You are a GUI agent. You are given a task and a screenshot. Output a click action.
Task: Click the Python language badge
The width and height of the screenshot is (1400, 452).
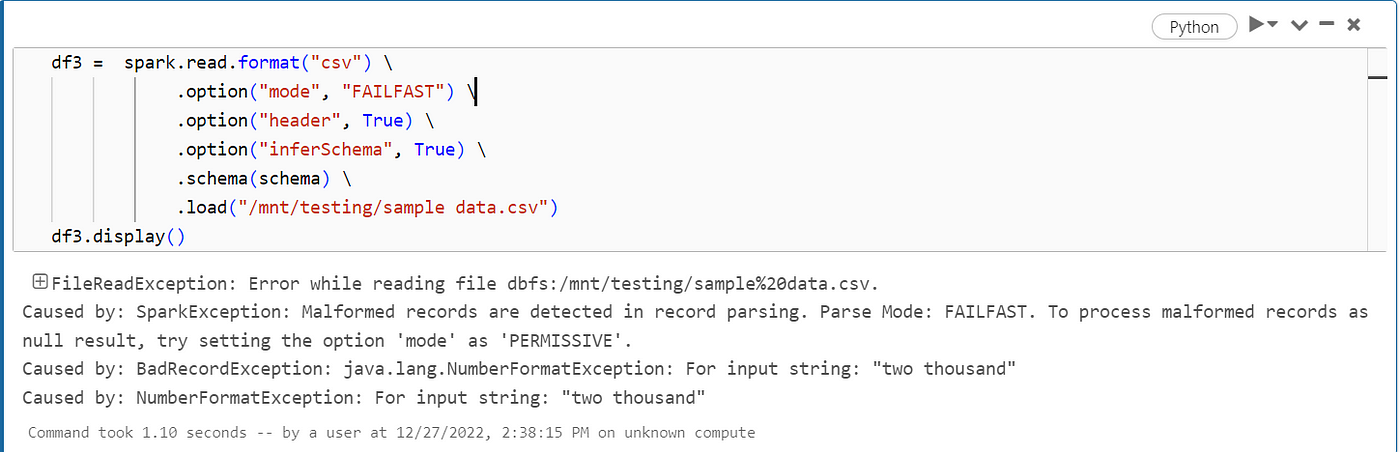click(x=1194, y=27)
